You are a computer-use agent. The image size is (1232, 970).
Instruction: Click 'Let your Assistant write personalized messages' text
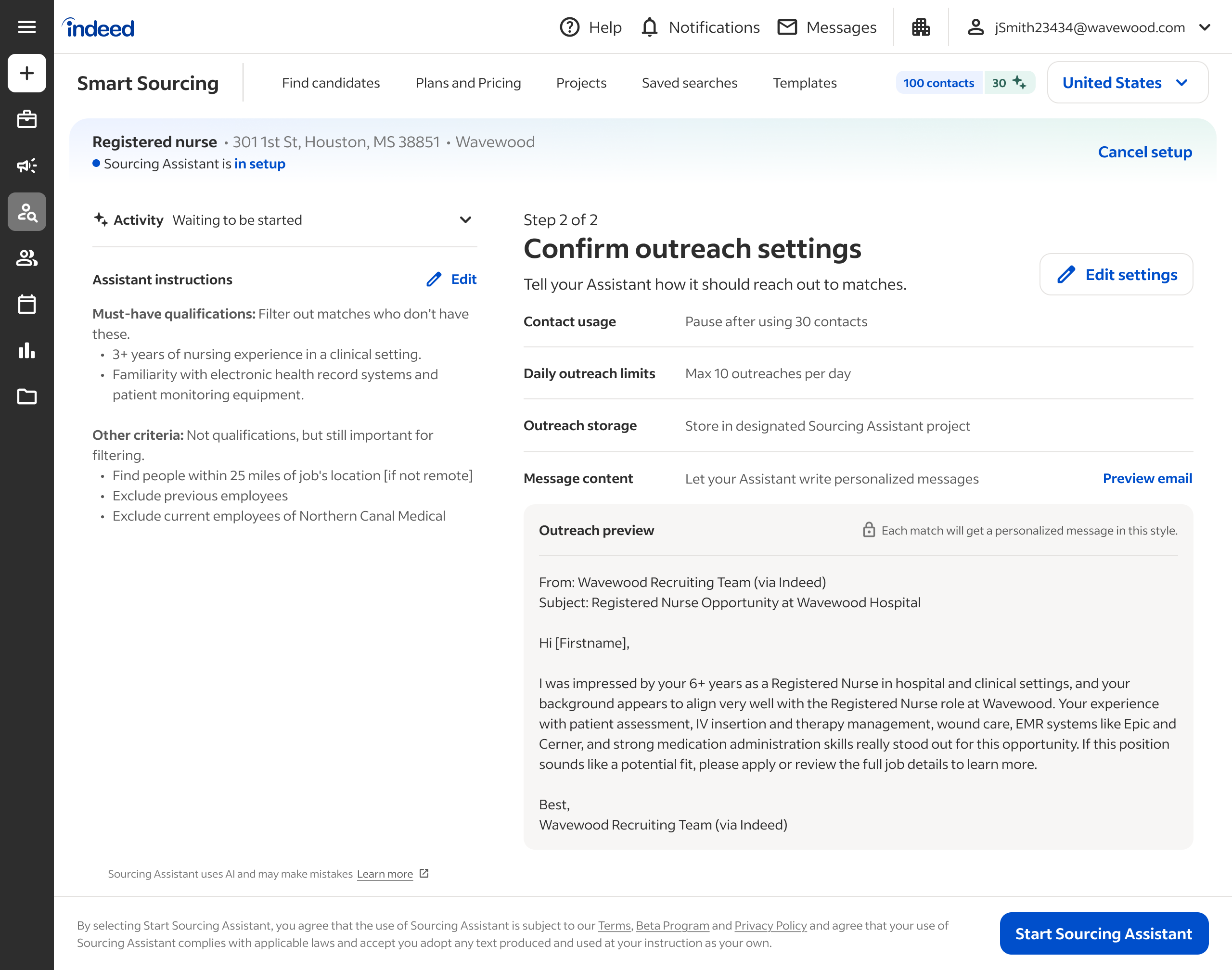[x=832, y=479]
